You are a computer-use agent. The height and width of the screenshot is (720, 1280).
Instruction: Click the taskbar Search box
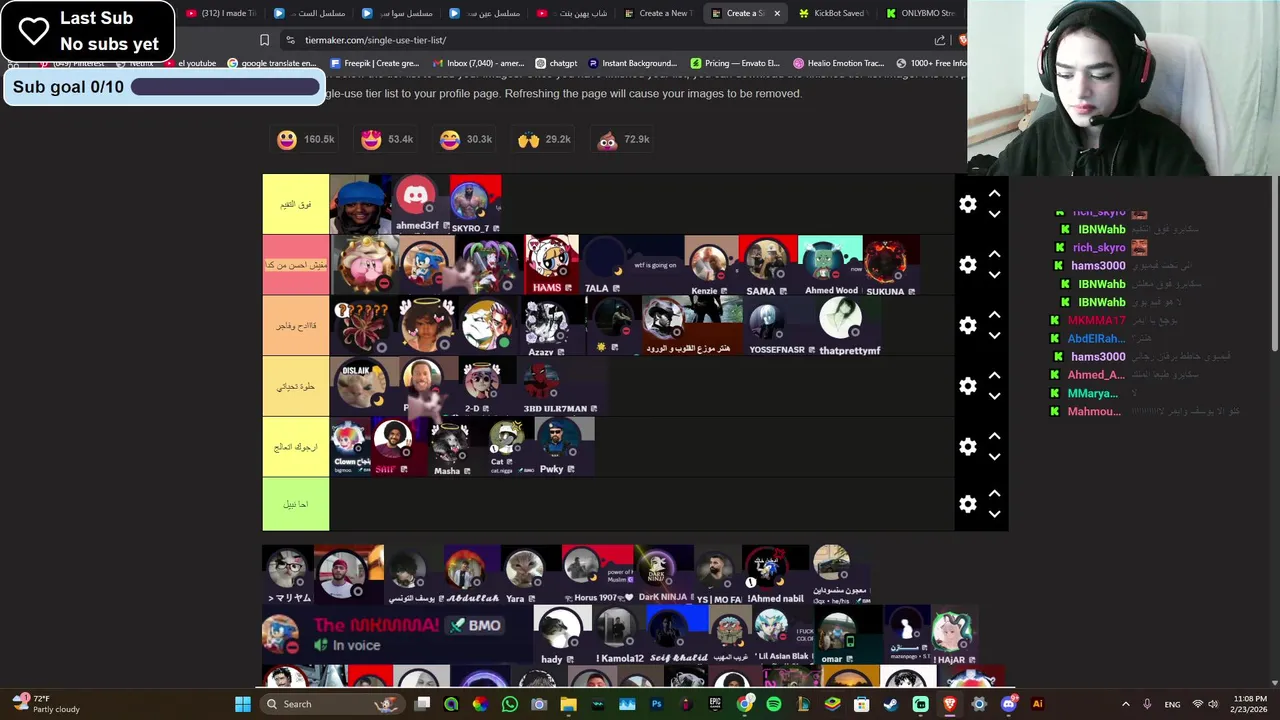pyautogui.click(x=332, y=704)
